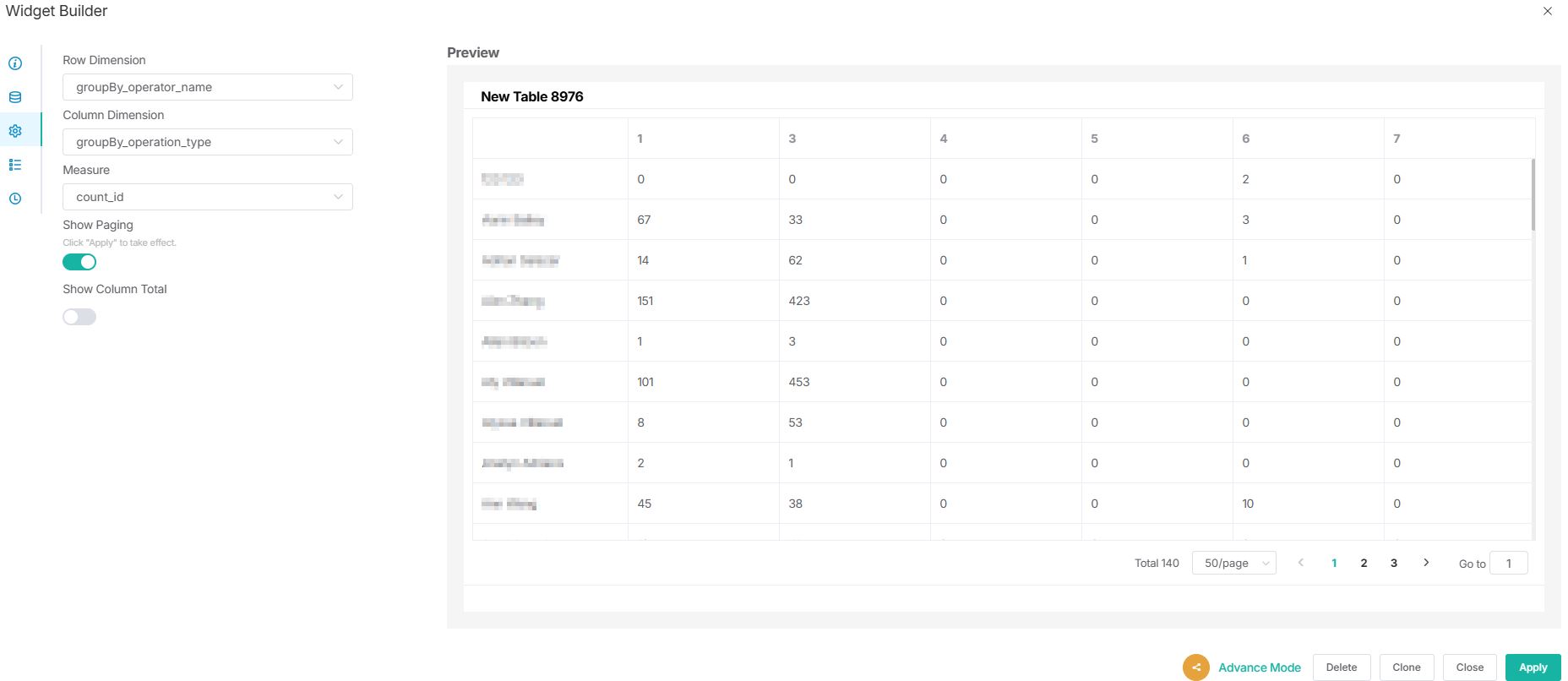This screenshot has height=681, width=1568.
Task: Open the database data source icon
Action: click(15, 97)
